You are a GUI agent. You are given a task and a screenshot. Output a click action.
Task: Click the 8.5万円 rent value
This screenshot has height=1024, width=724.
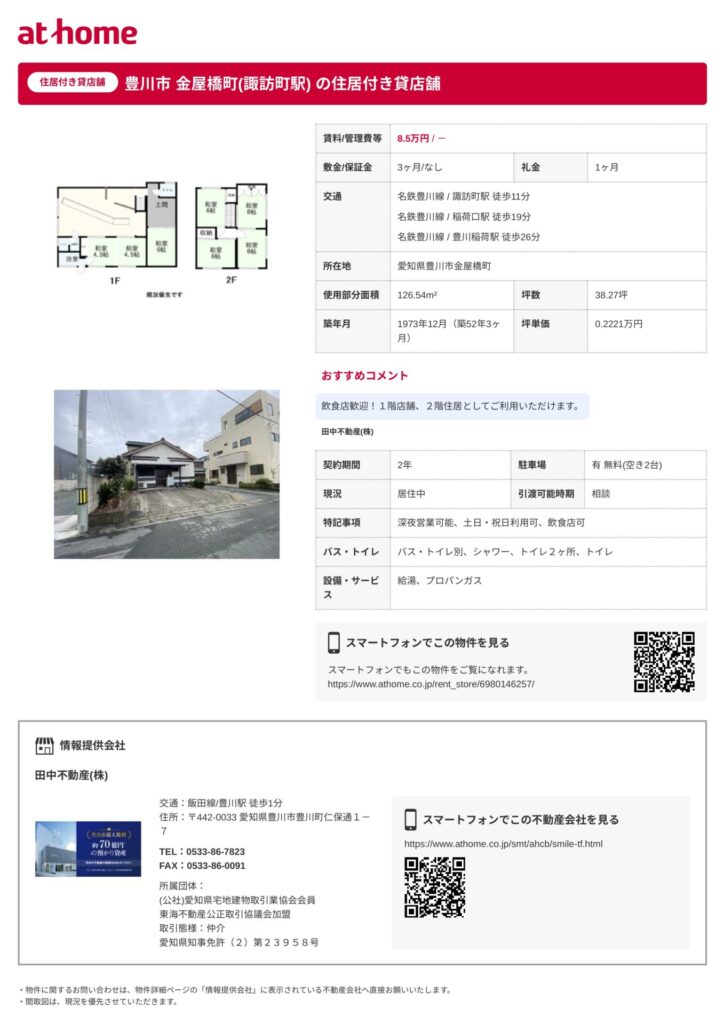[x=413, y=138]
